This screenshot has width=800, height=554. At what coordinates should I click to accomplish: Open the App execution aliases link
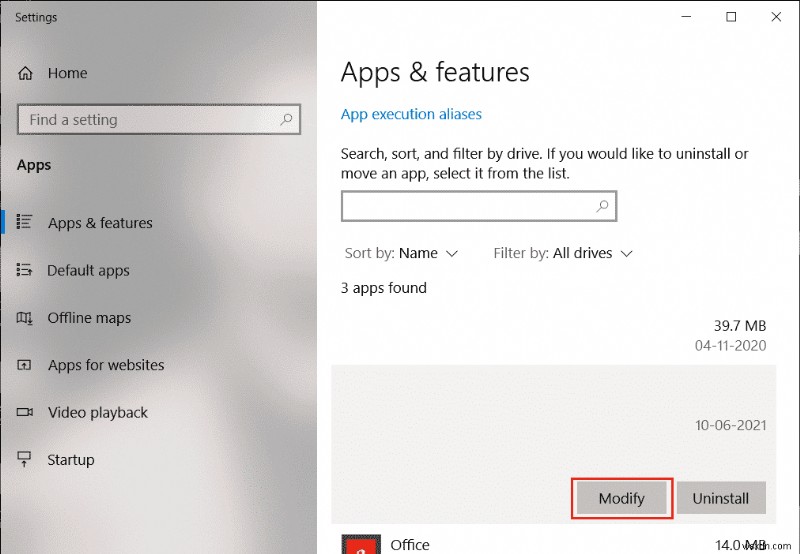coord(411,114)
